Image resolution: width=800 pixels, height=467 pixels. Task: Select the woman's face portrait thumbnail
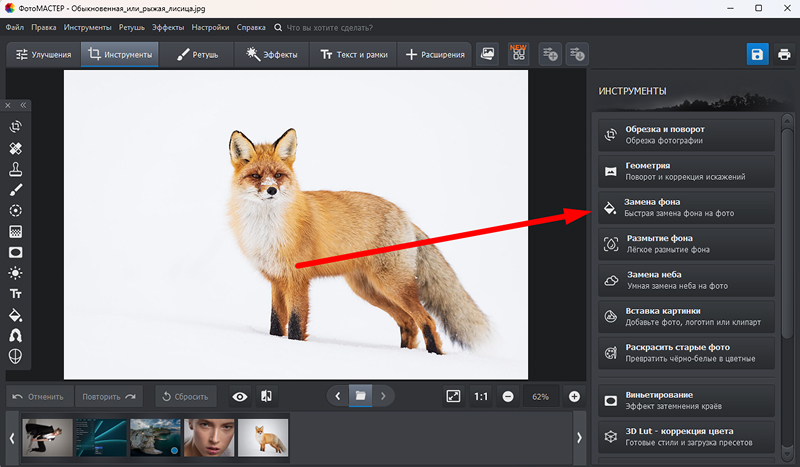209,437
